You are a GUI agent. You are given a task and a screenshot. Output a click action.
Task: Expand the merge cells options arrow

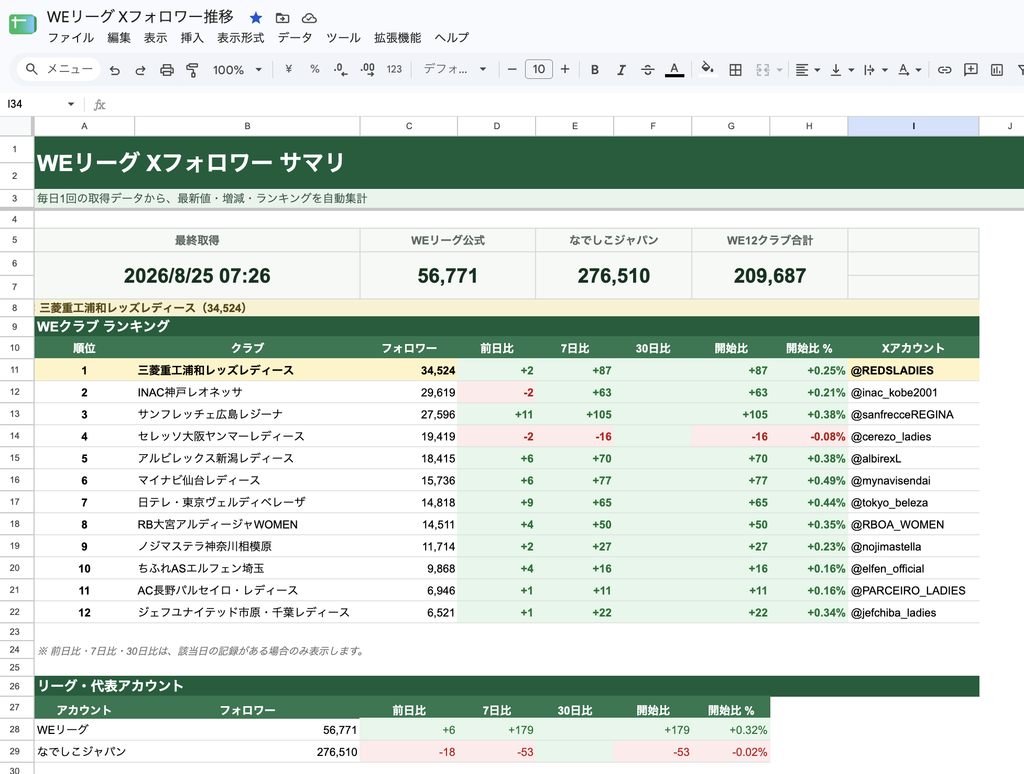[x=779, y=70]
